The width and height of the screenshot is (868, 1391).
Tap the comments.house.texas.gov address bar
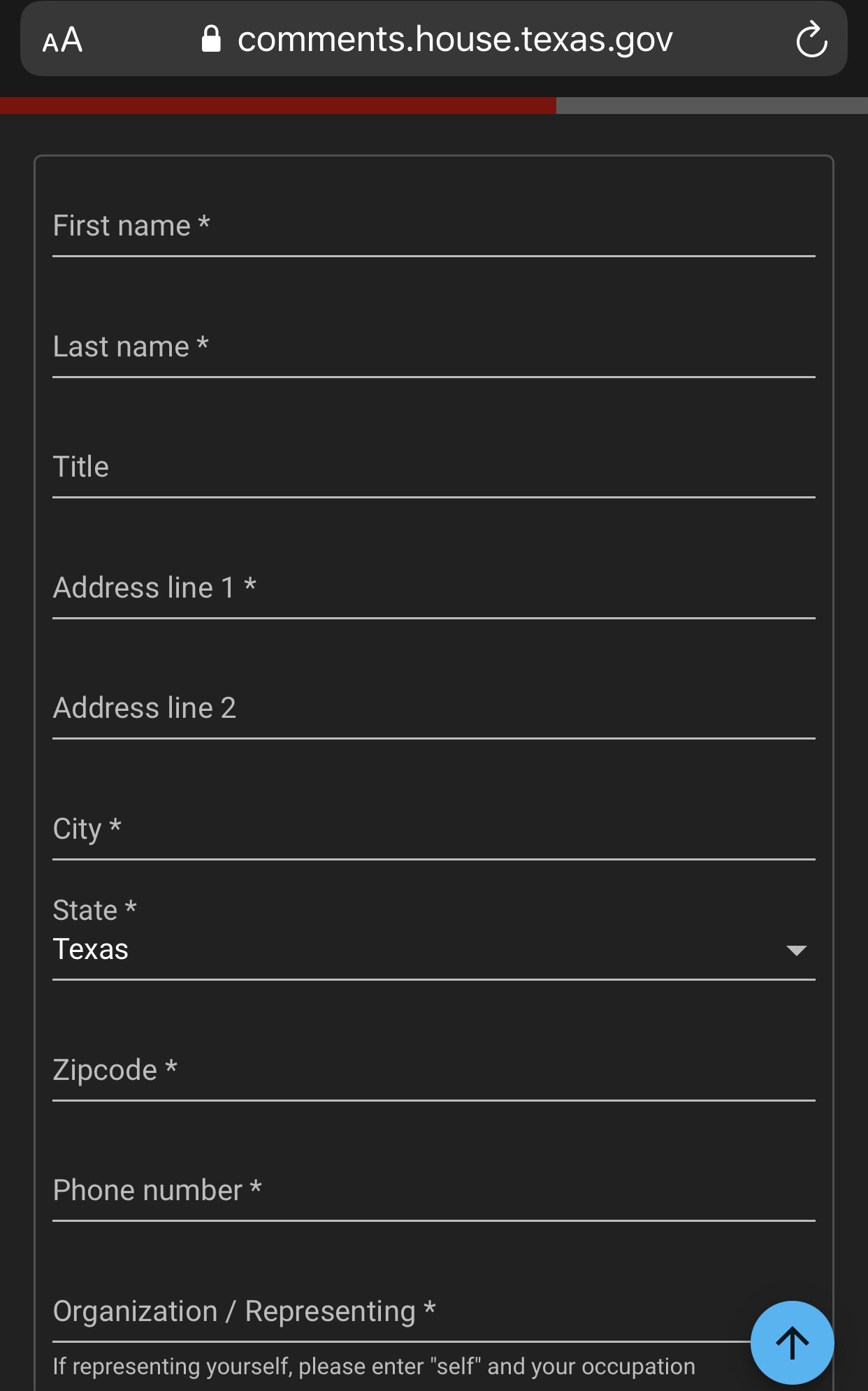[x=454, y=40]
